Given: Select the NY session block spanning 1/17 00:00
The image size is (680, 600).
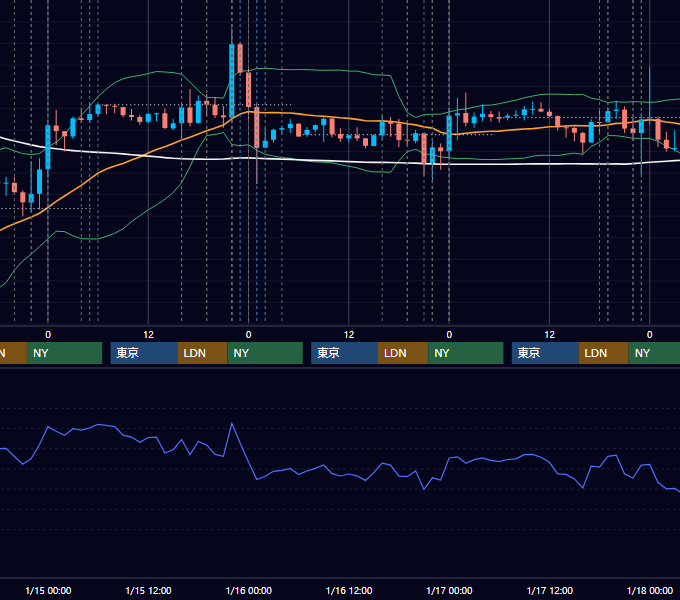Looking at the screenshot, I should (x=466, y=353).
